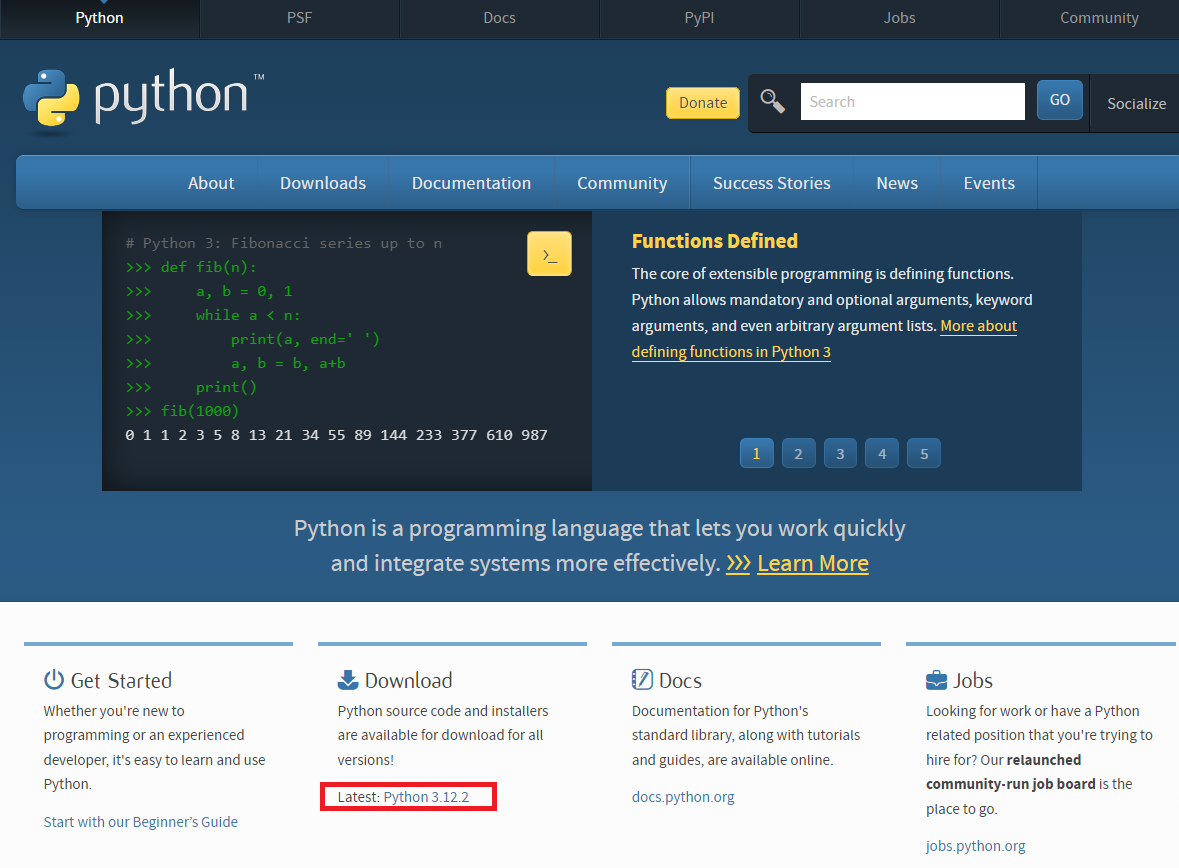Screen dimensions: 1179x868
Task: Open the Jobs top tab
Action: tap(899, 18)
